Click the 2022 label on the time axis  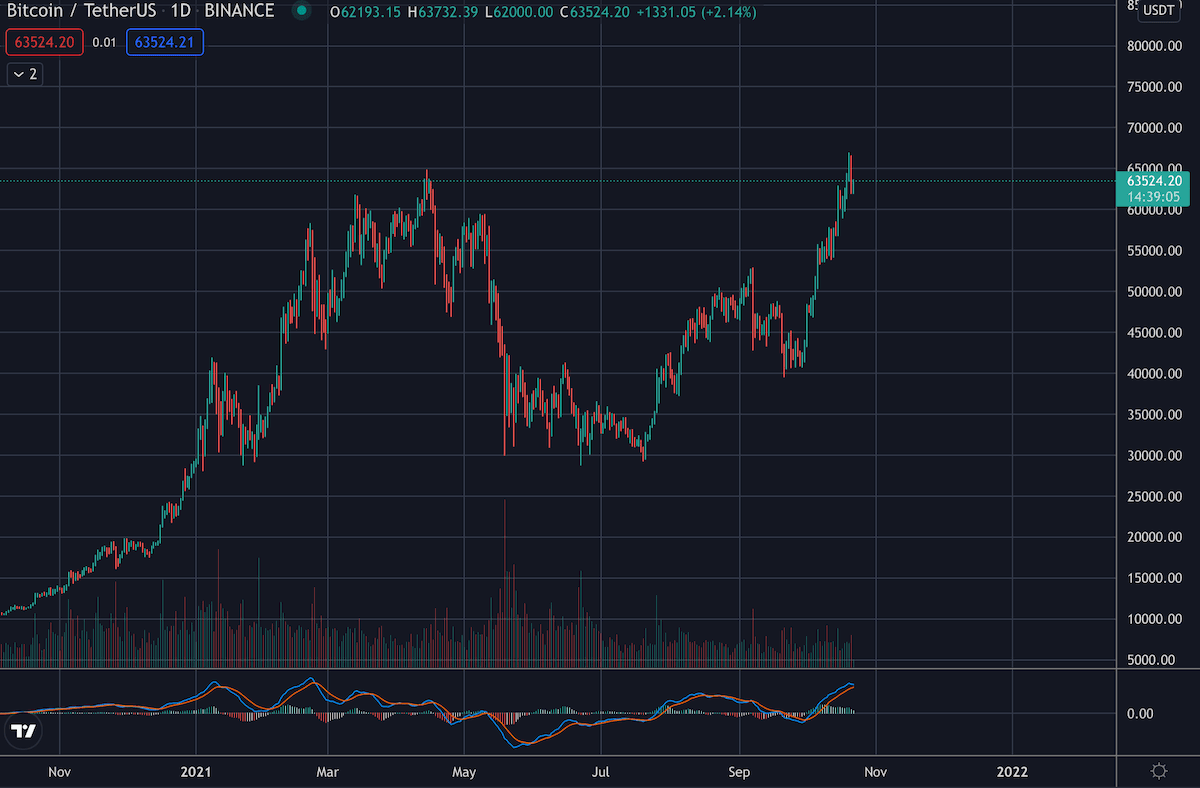coord(1012,771)
